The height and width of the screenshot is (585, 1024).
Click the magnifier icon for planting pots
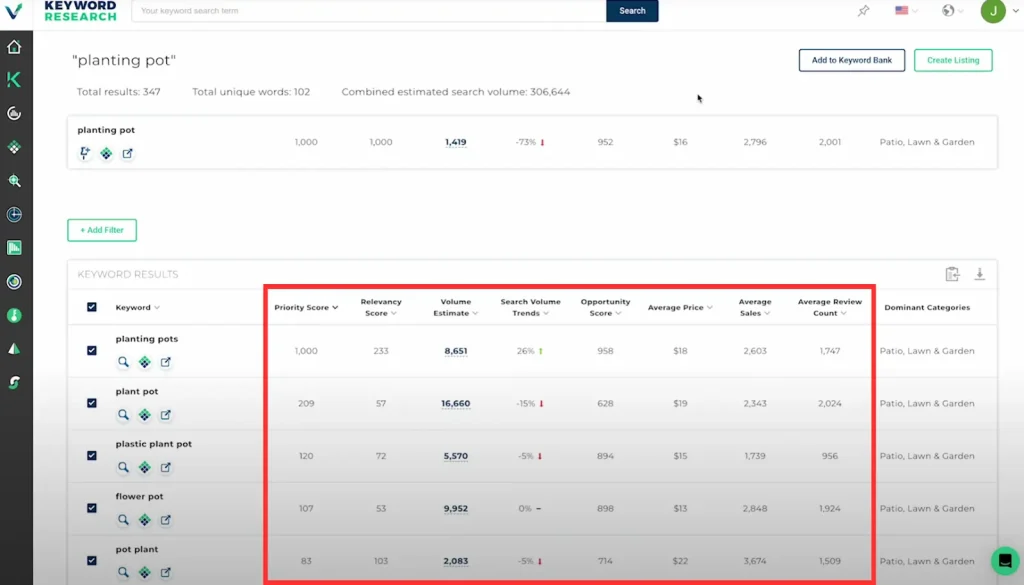123,362
